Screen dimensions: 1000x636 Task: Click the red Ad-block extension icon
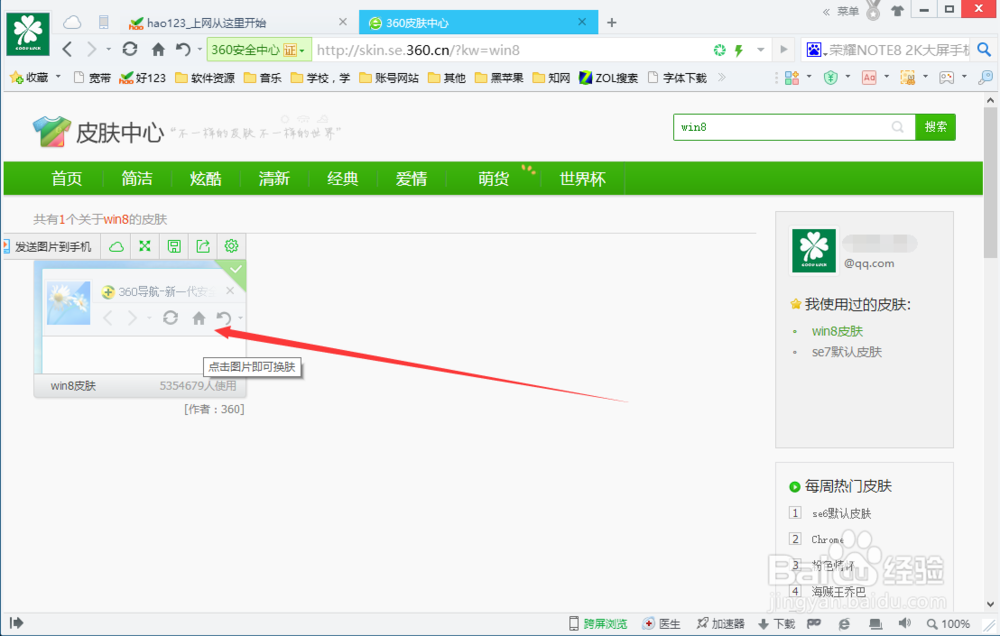tap(869, 78)
